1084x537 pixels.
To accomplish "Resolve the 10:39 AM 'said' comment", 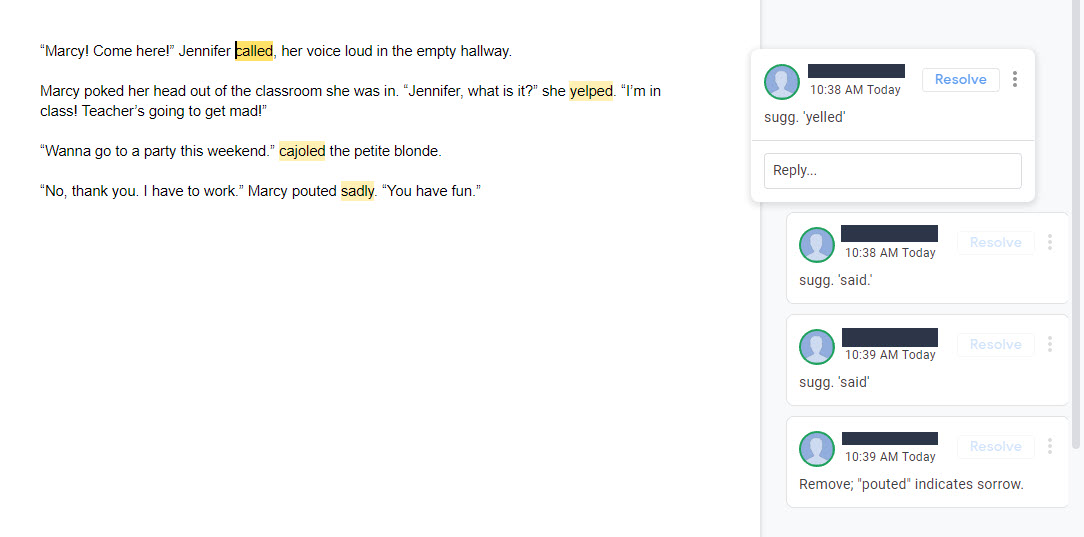I will click(996, 344).
